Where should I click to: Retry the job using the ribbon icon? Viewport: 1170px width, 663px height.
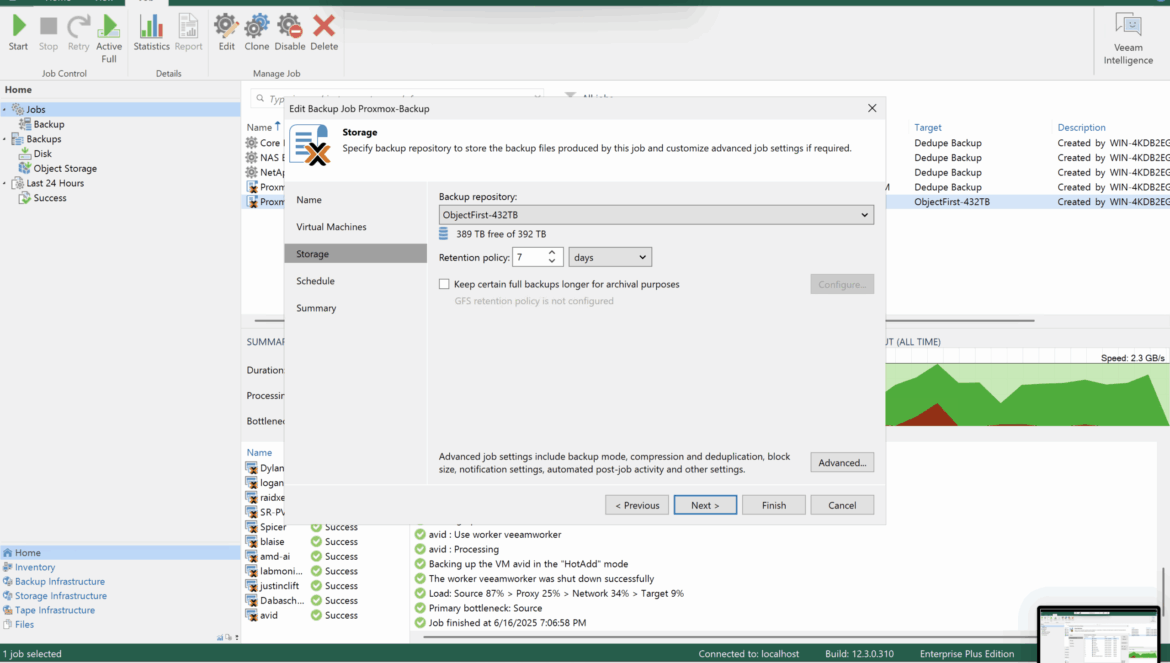point(78,33)
